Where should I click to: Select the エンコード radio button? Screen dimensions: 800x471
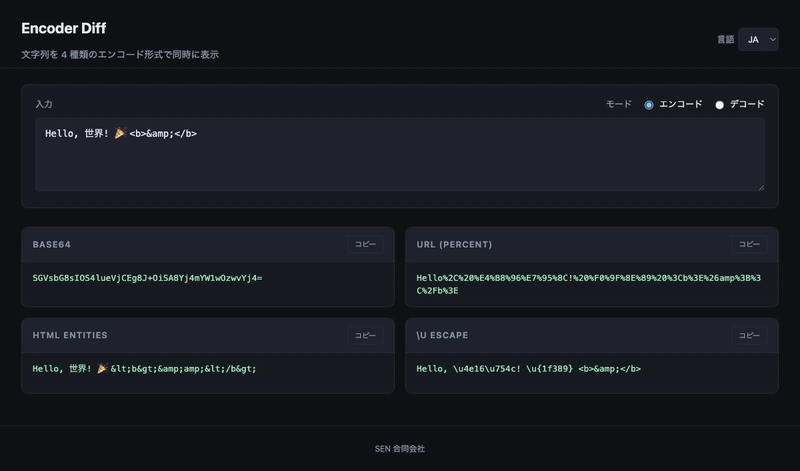click(648, 105)
